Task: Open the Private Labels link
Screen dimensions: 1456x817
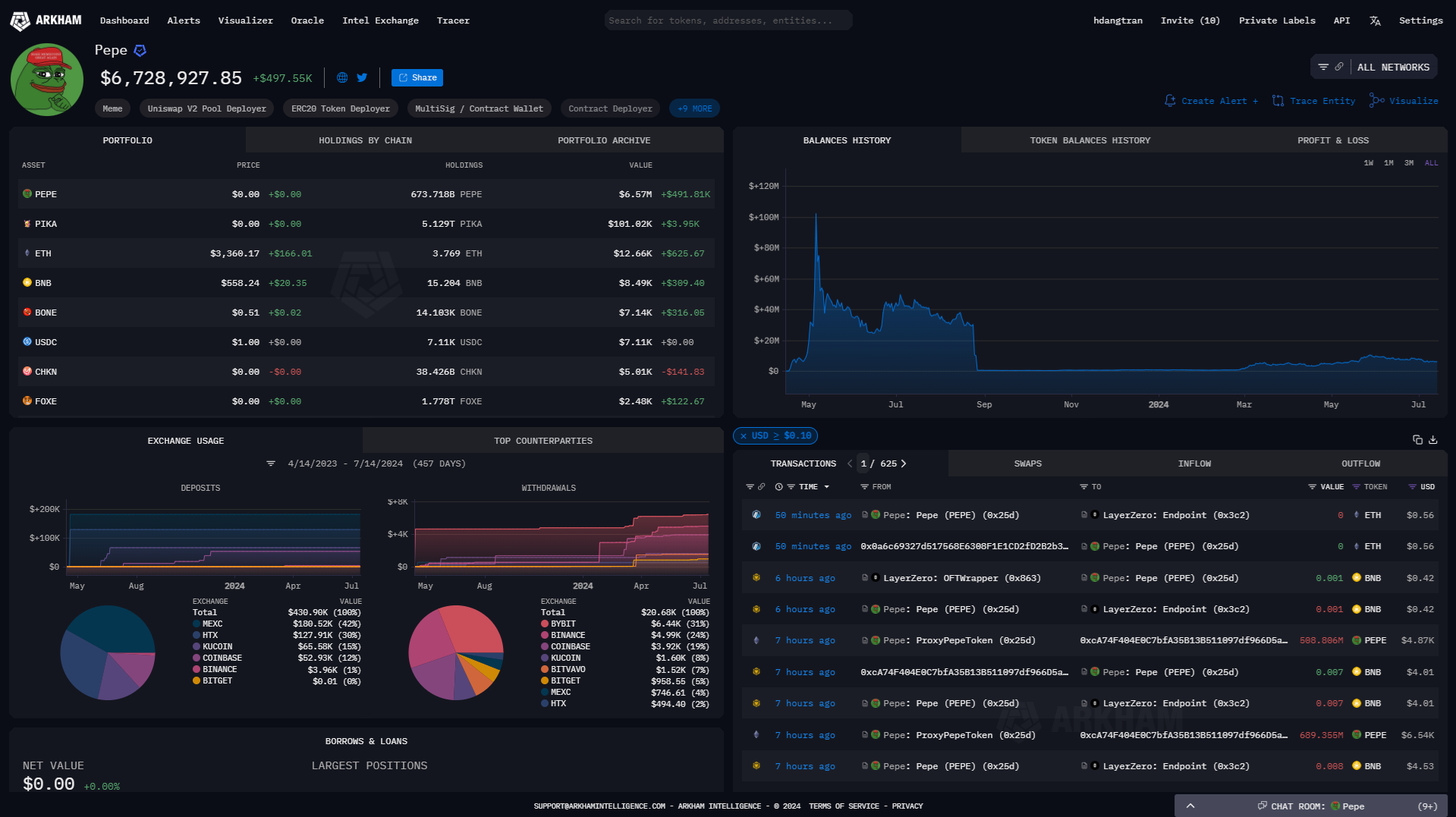Action: click(x=1277, y=20)
